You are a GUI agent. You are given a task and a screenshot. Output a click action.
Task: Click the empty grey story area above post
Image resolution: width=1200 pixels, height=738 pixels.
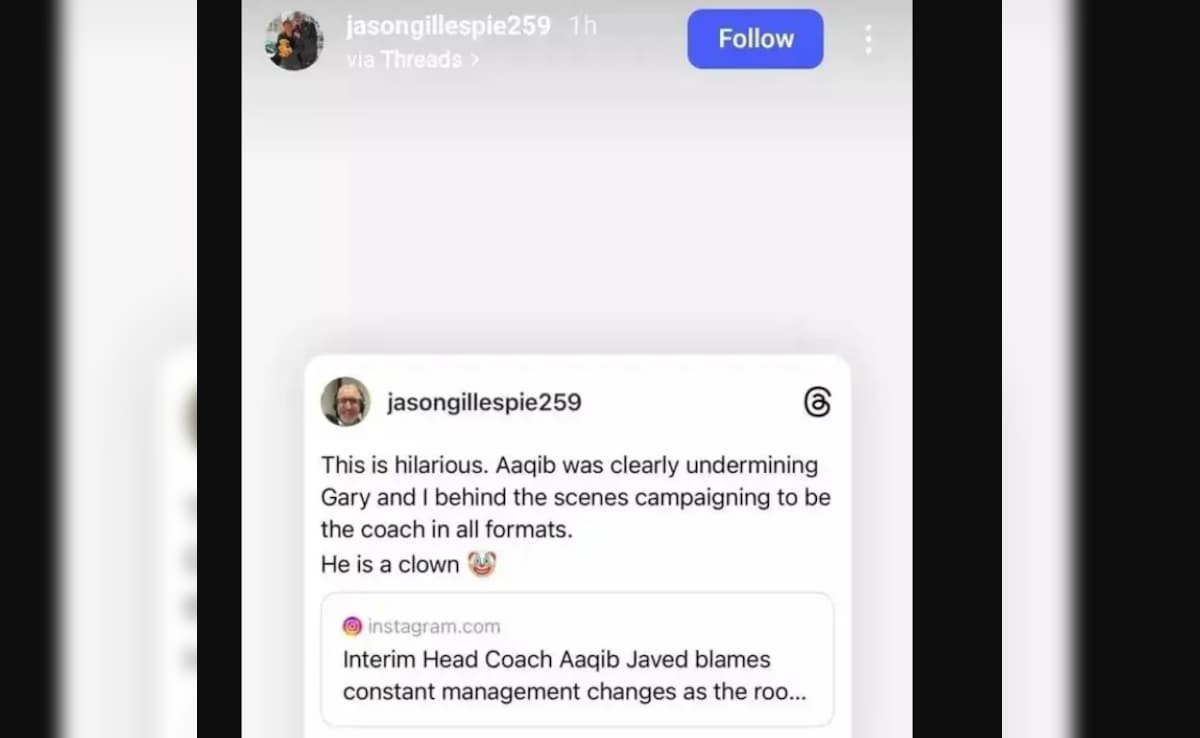coord(576,220)
